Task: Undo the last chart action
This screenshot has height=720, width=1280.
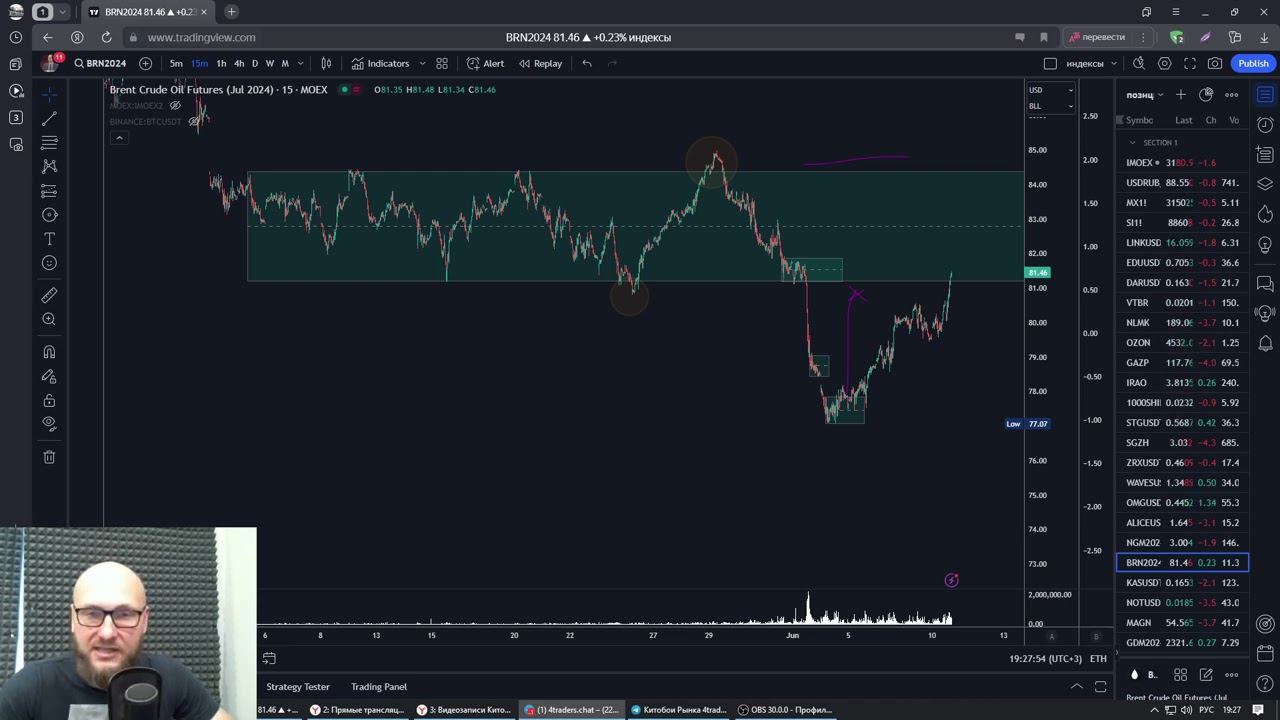Action: click(x=587, y=63)
